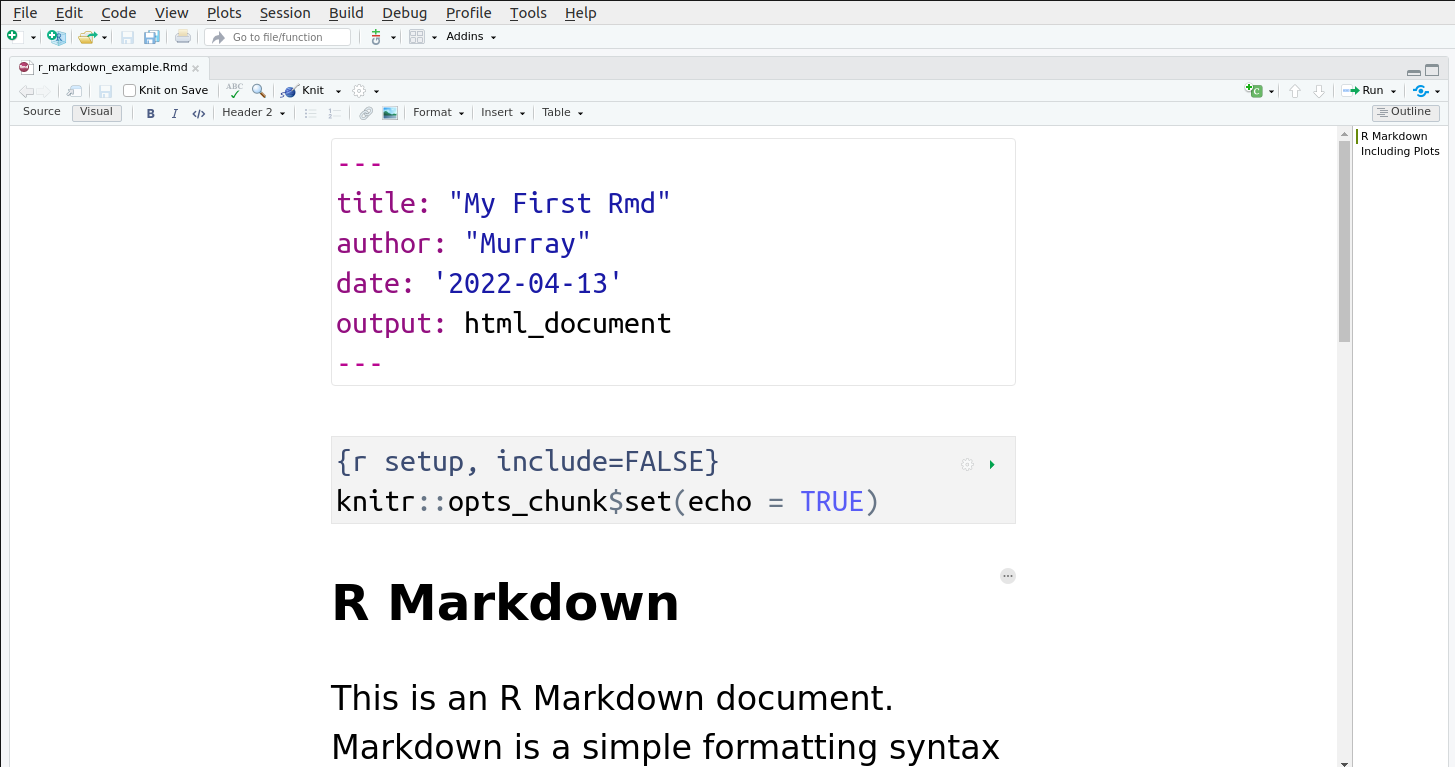This screenshot has width=1455, height=767.
Task: Switch to Source editor mode
Action: pos(42,112)
